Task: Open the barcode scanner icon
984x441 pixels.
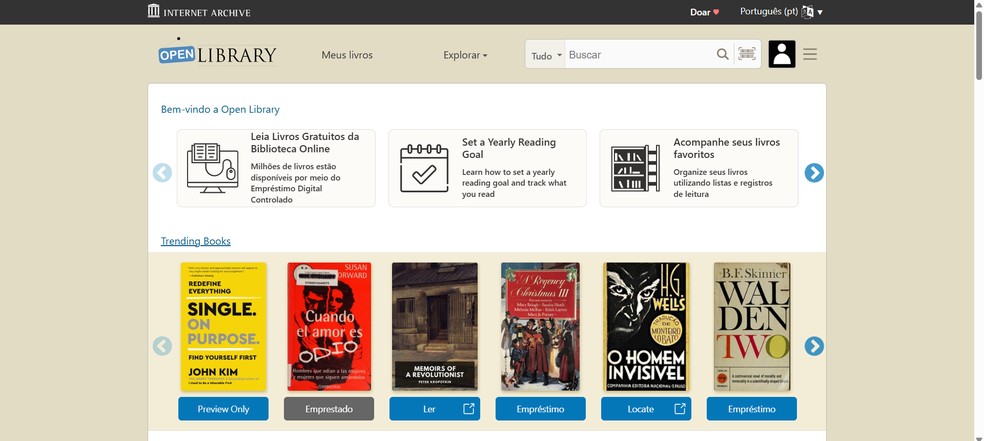Action: coord(746,55)
